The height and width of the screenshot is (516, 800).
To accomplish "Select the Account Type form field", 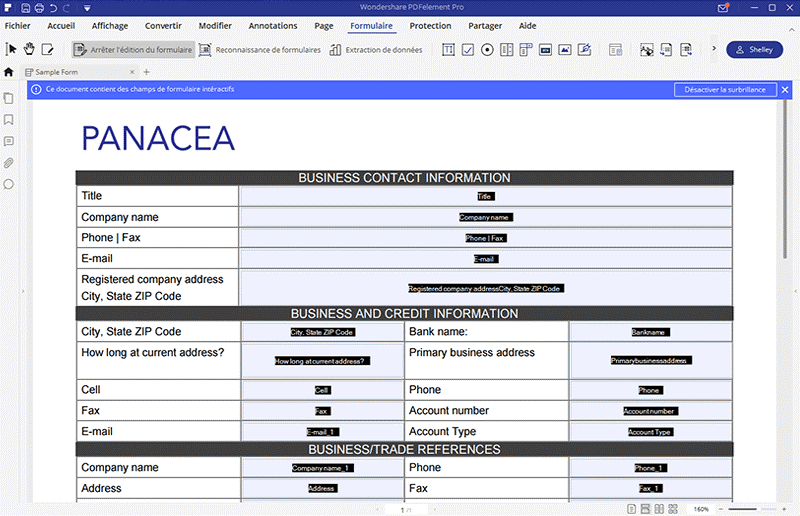I will [650, 432].
